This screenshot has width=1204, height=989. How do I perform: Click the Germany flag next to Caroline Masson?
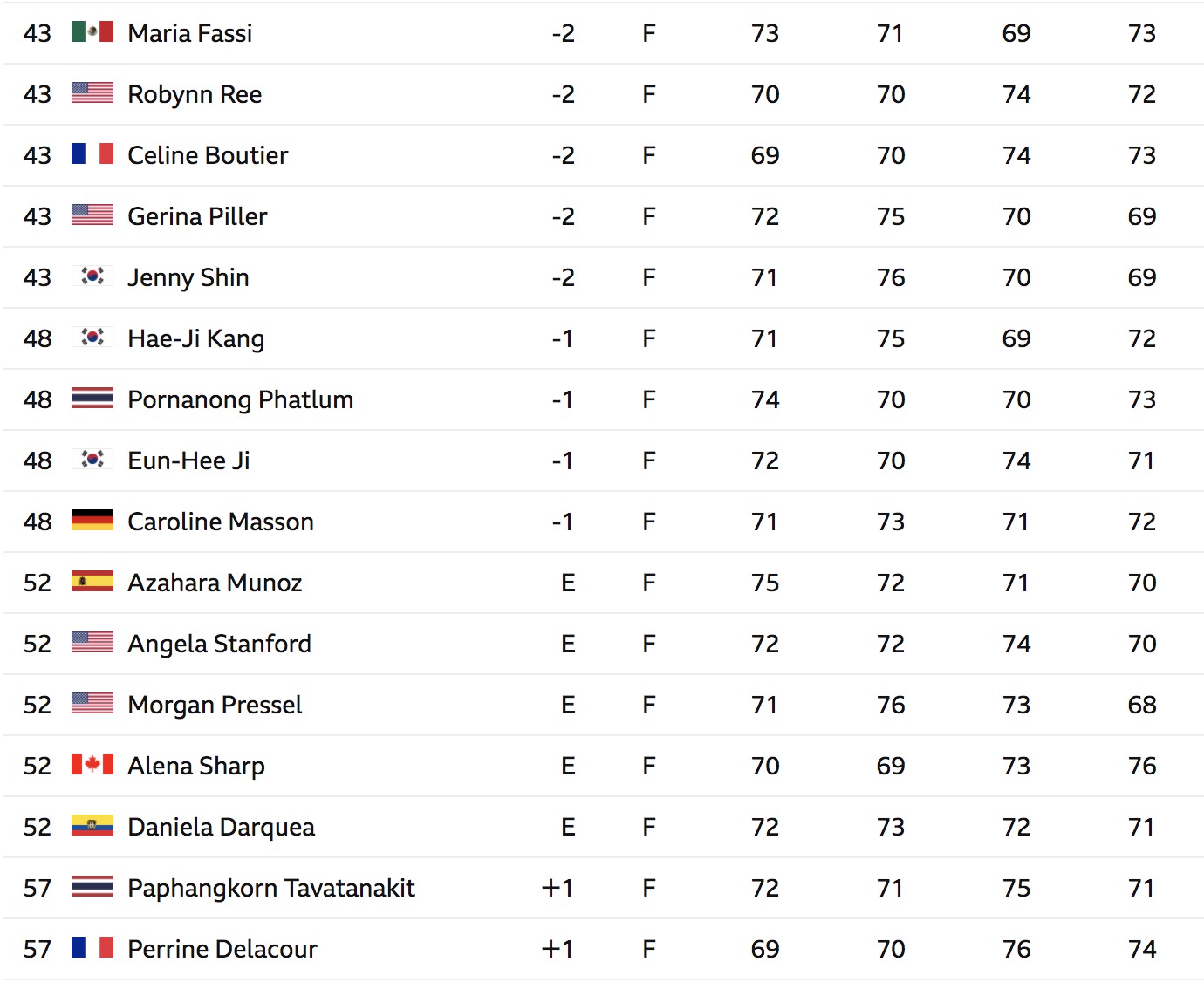[92, 521]
